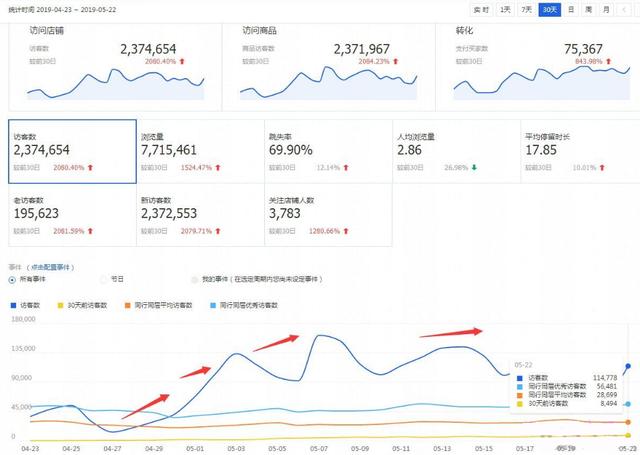Viewport: 640px width, 455px height.
Task: Toggle the 30天前访客数 legend series
Action: click(87, 303)
